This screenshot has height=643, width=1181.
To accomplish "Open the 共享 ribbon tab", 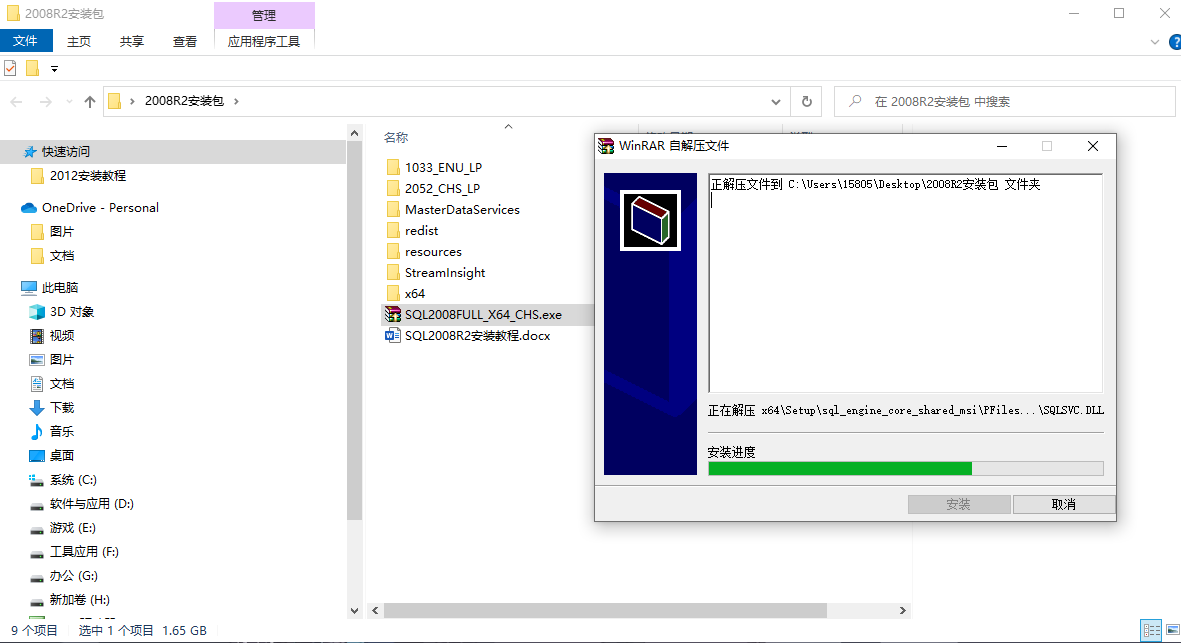I will pos(132,41).
